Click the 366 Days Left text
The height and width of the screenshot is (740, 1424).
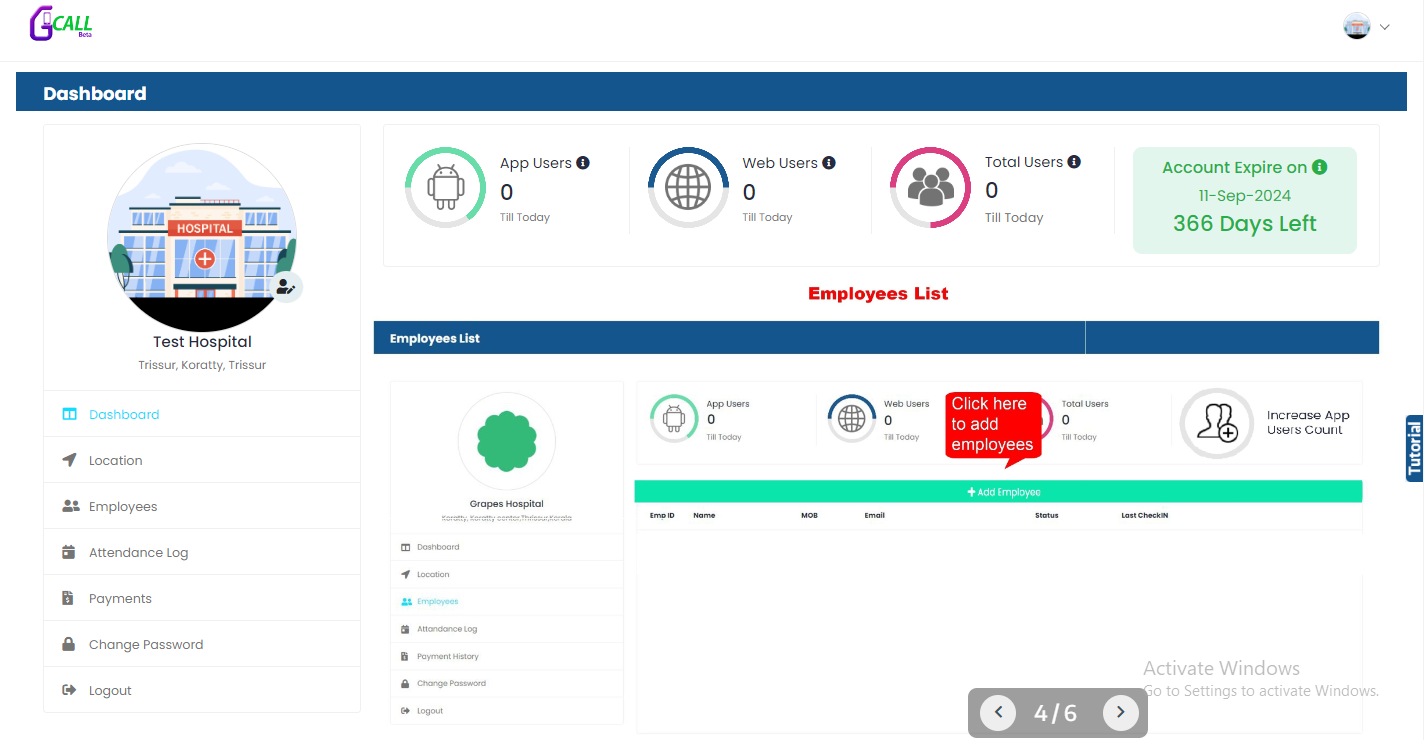[x=1245, y=224]
